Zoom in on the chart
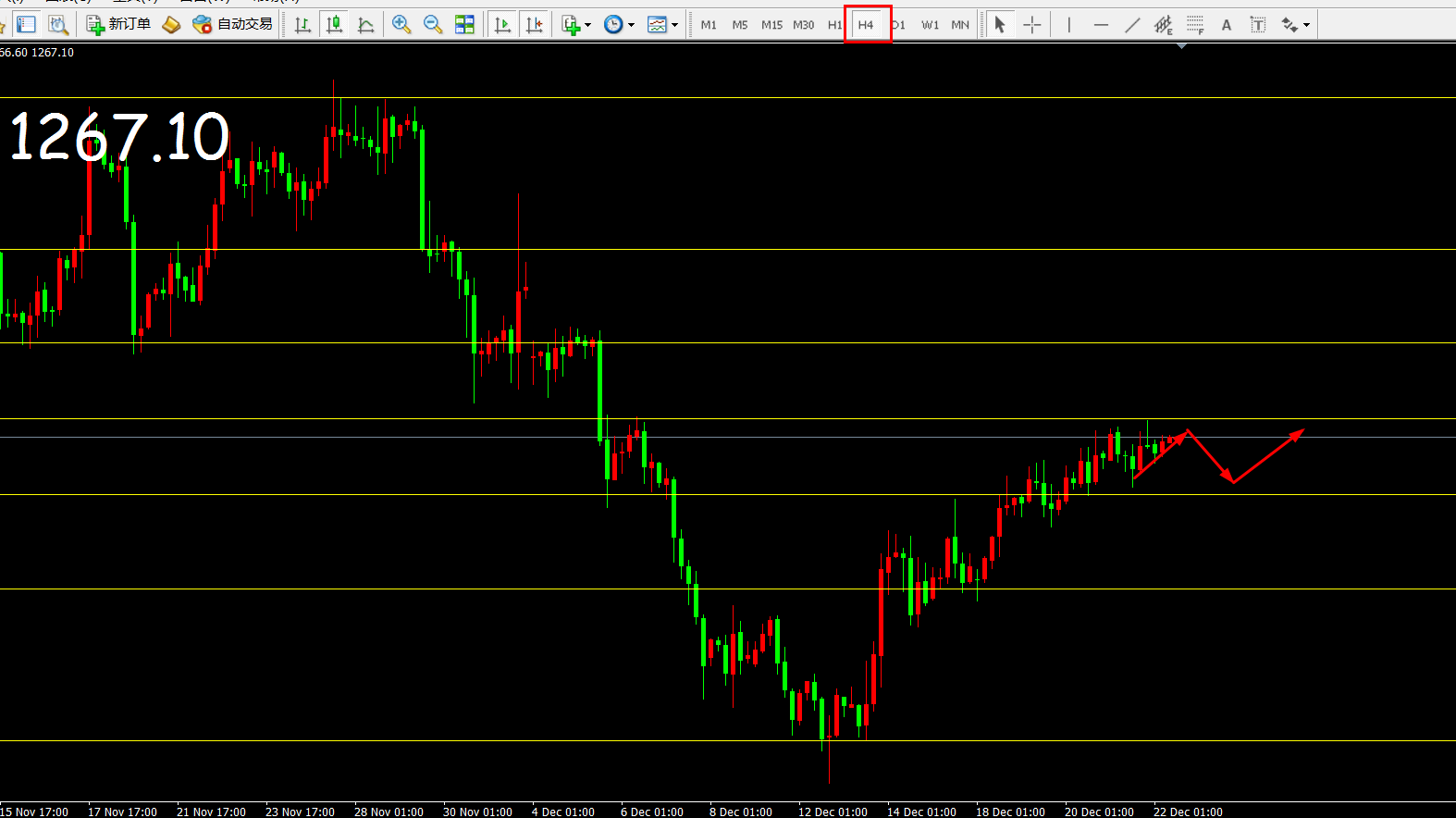 tap(401, 25)
